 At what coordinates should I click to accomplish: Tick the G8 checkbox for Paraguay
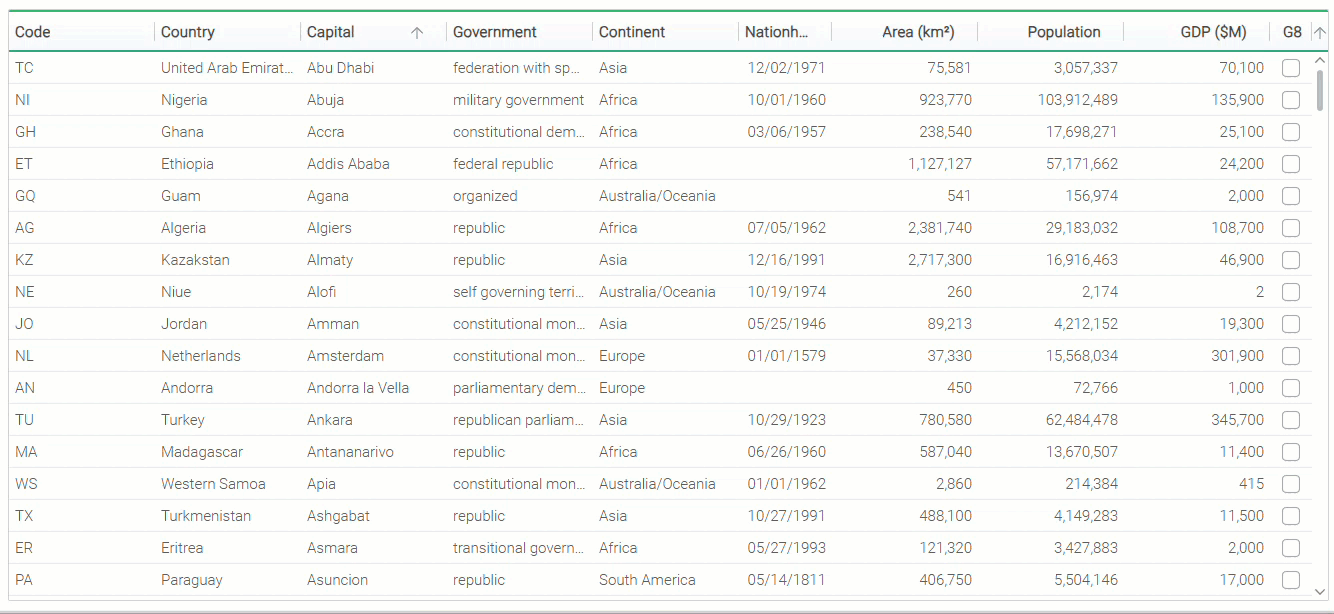pyautogui.click(x=1291, y=580)
